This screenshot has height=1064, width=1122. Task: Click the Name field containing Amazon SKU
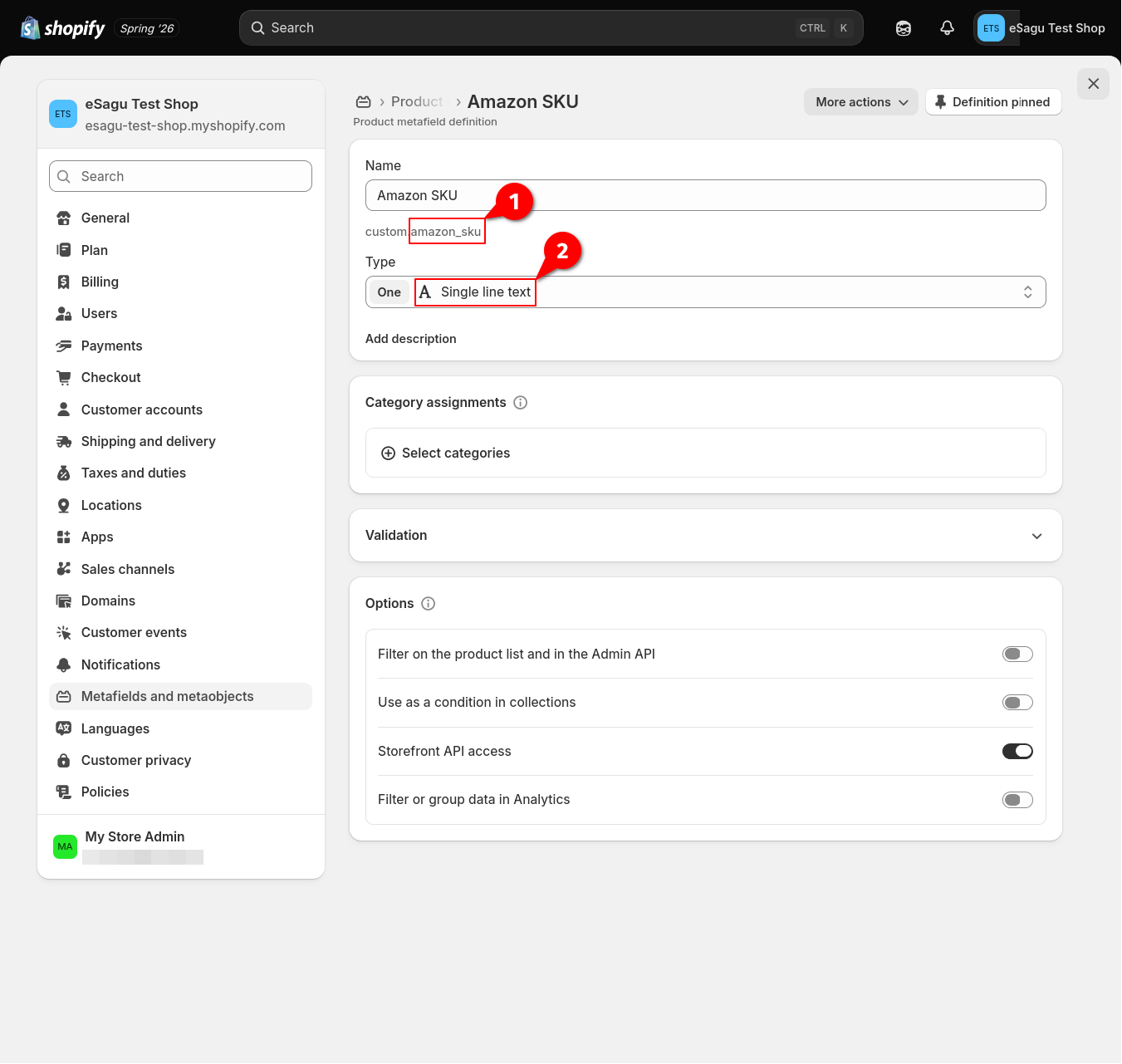[706, 195]
